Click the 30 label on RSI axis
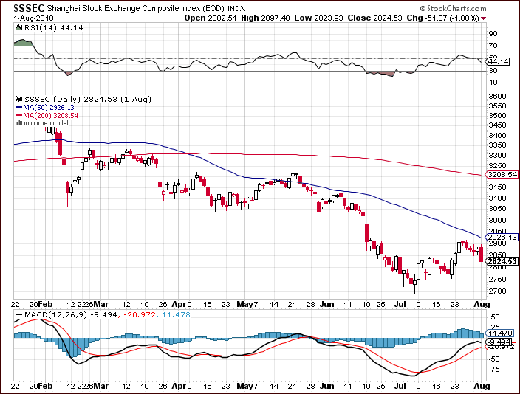520x394 pixels. point(493,71)
